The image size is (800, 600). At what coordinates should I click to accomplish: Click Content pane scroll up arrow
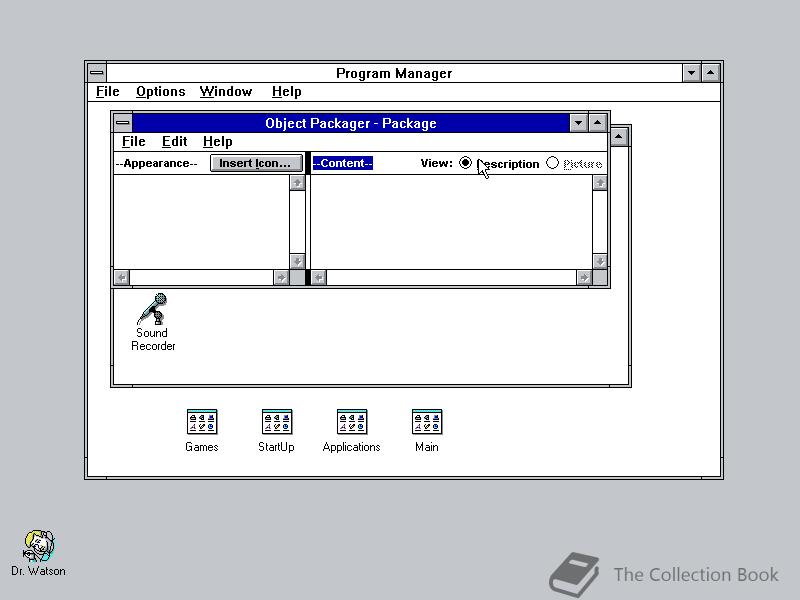coord(600,183)
